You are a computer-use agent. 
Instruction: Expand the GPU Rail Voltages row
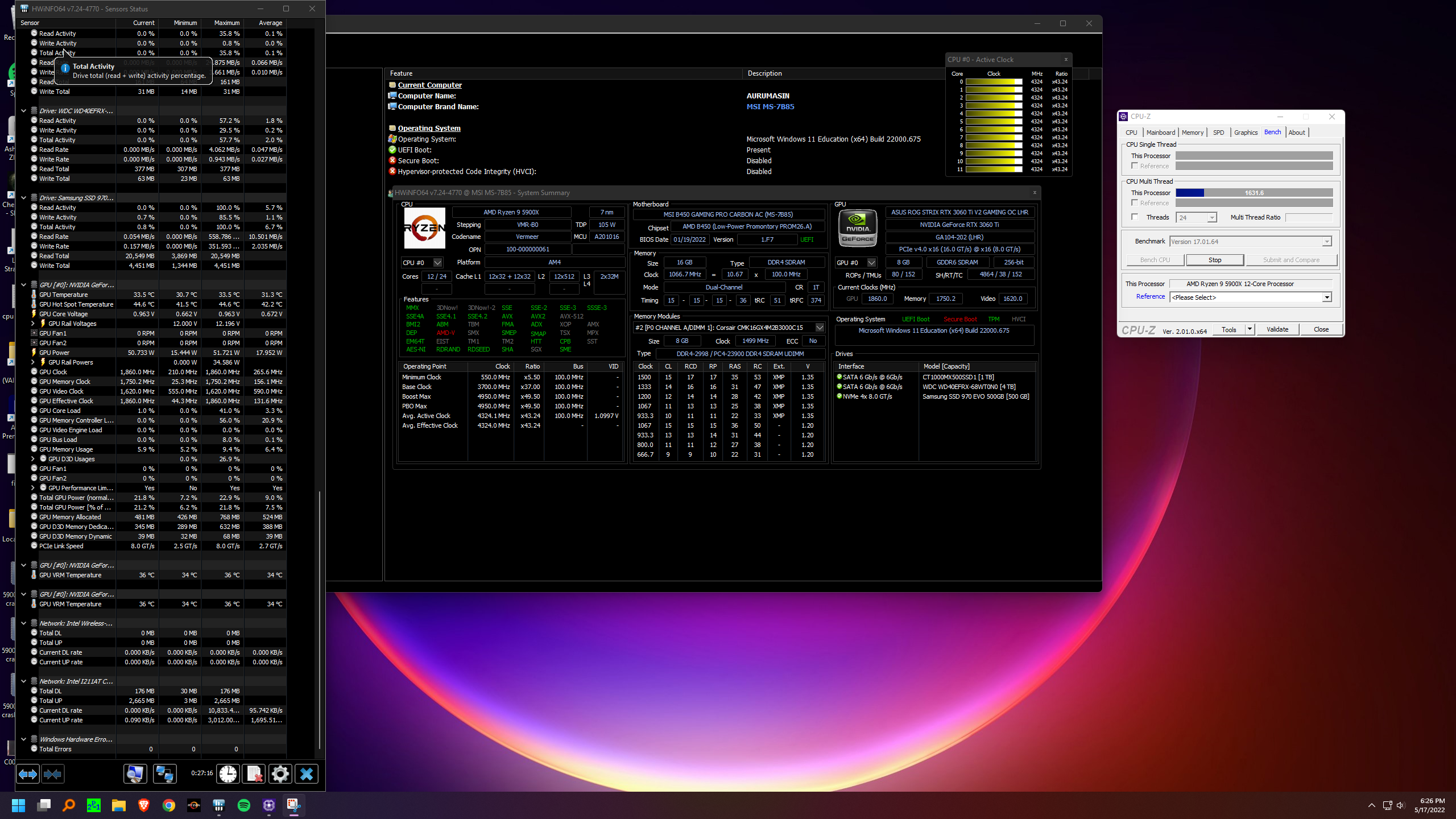(33, 324)
